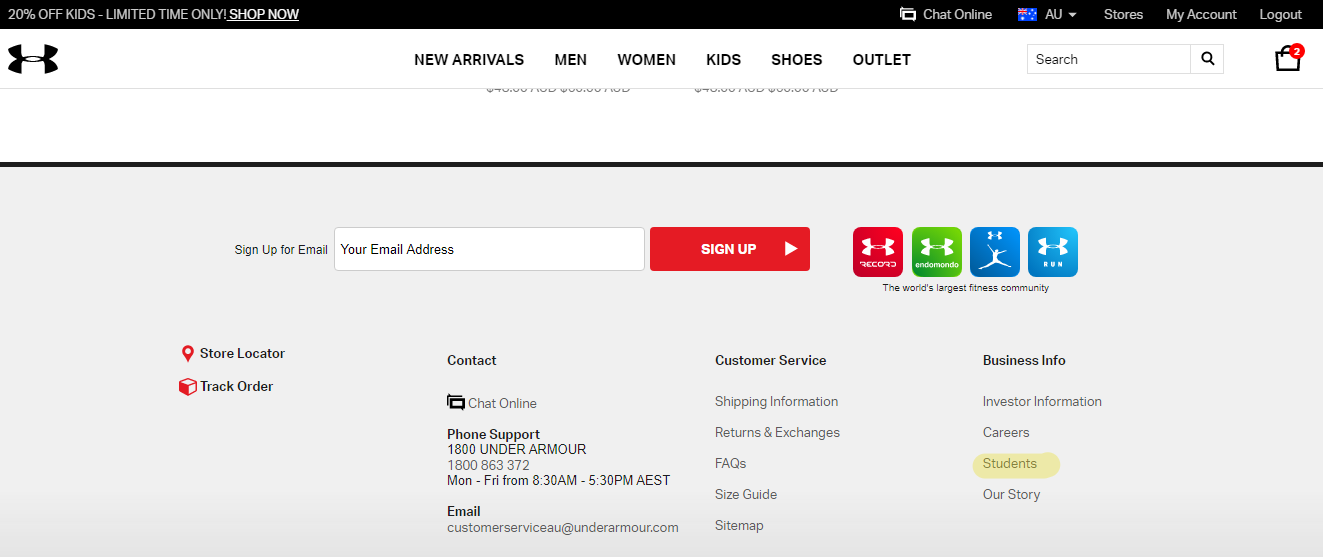This screenshot has height=557, width=1323.
Task: Click the Australian flag icon
Action: pos(1027,14)
